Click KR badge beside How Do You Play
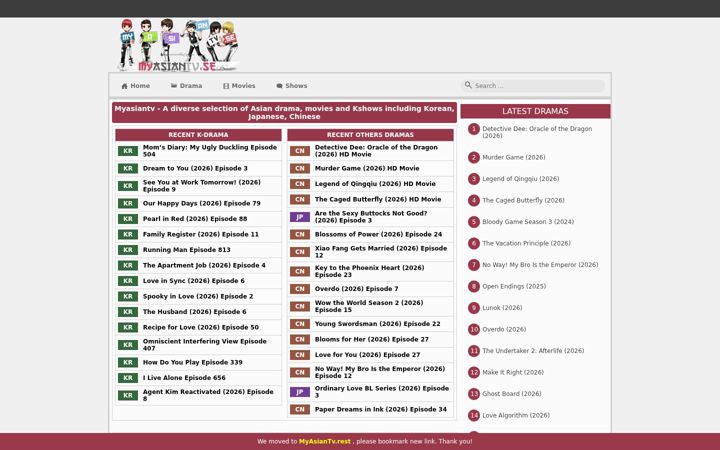Image resolution: width=720 pixels, height=450 pixels. [128, 363]
